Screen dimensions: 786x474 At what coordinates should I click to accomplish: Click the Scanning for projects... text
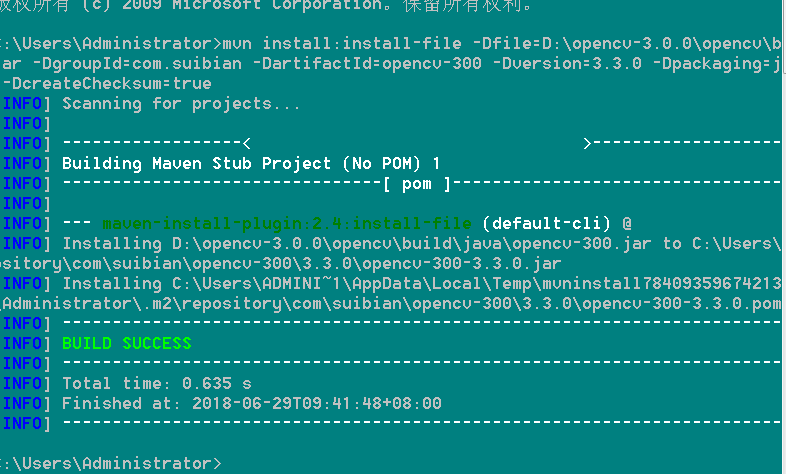click(x=181, y=103)
